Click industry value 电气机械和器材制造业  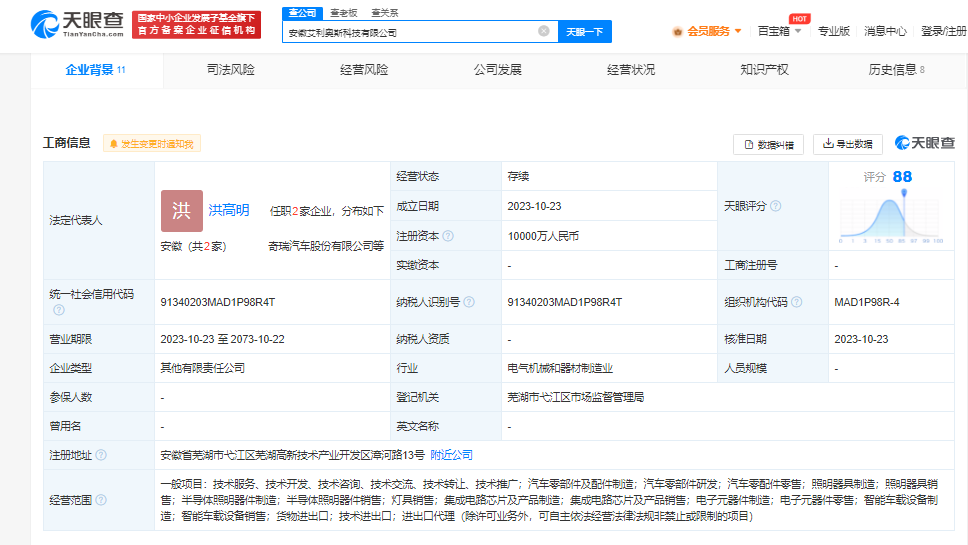[x=560, y=368]
